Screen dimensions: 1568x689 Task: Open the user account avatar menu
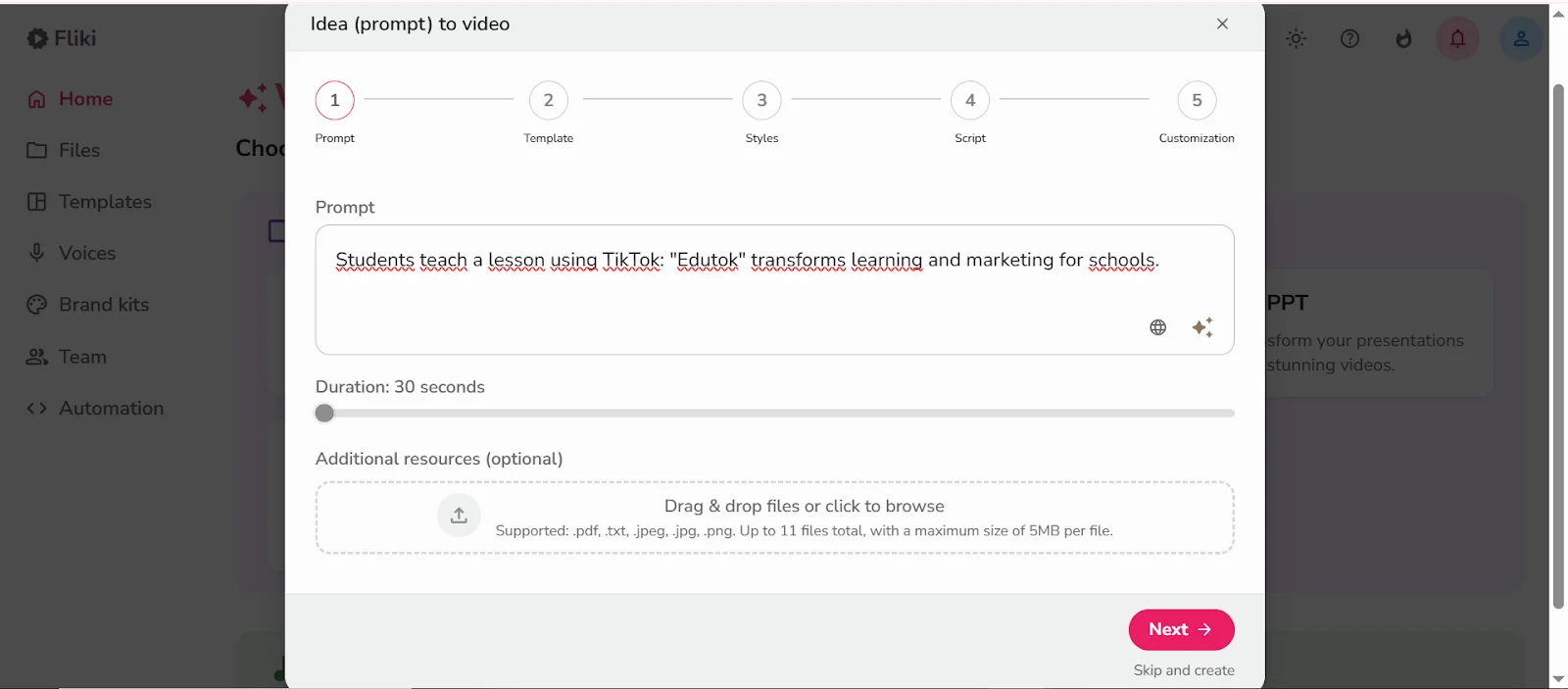pos(1521,39)
